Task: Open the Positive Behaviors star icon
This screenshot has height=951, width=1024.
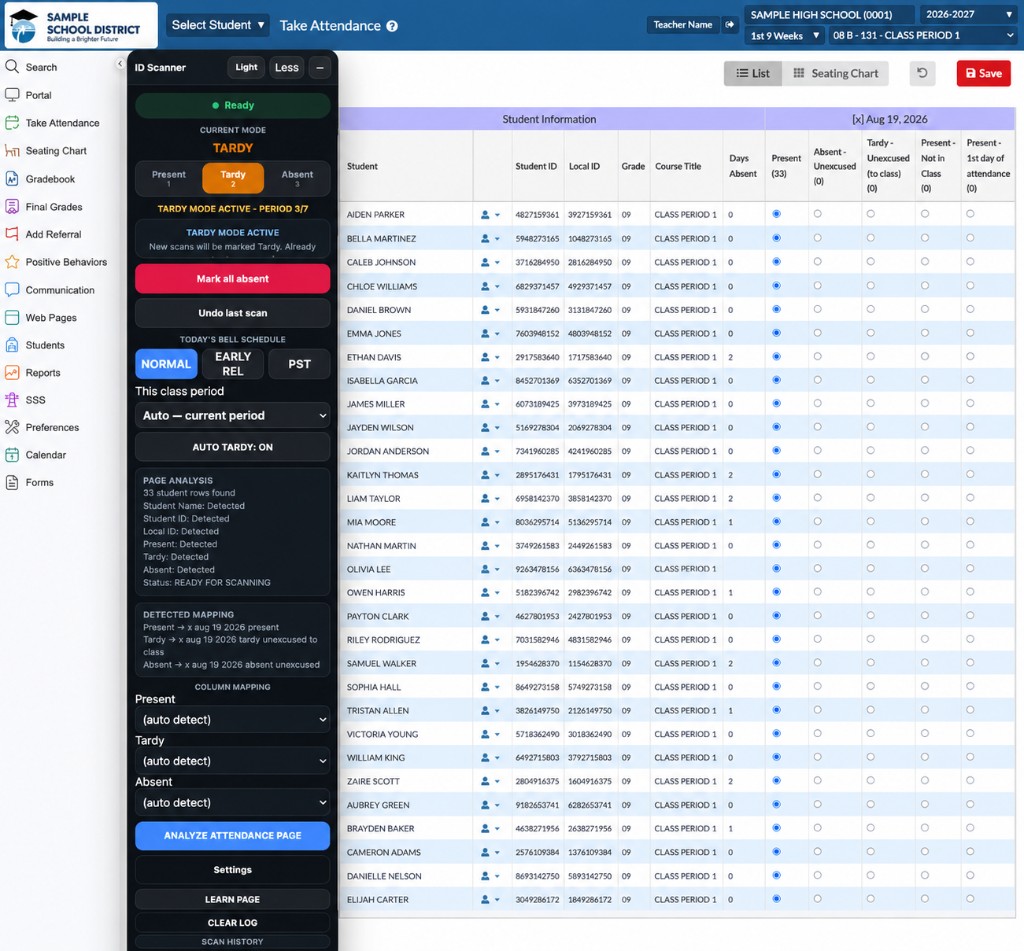Action: click(12, 262)
